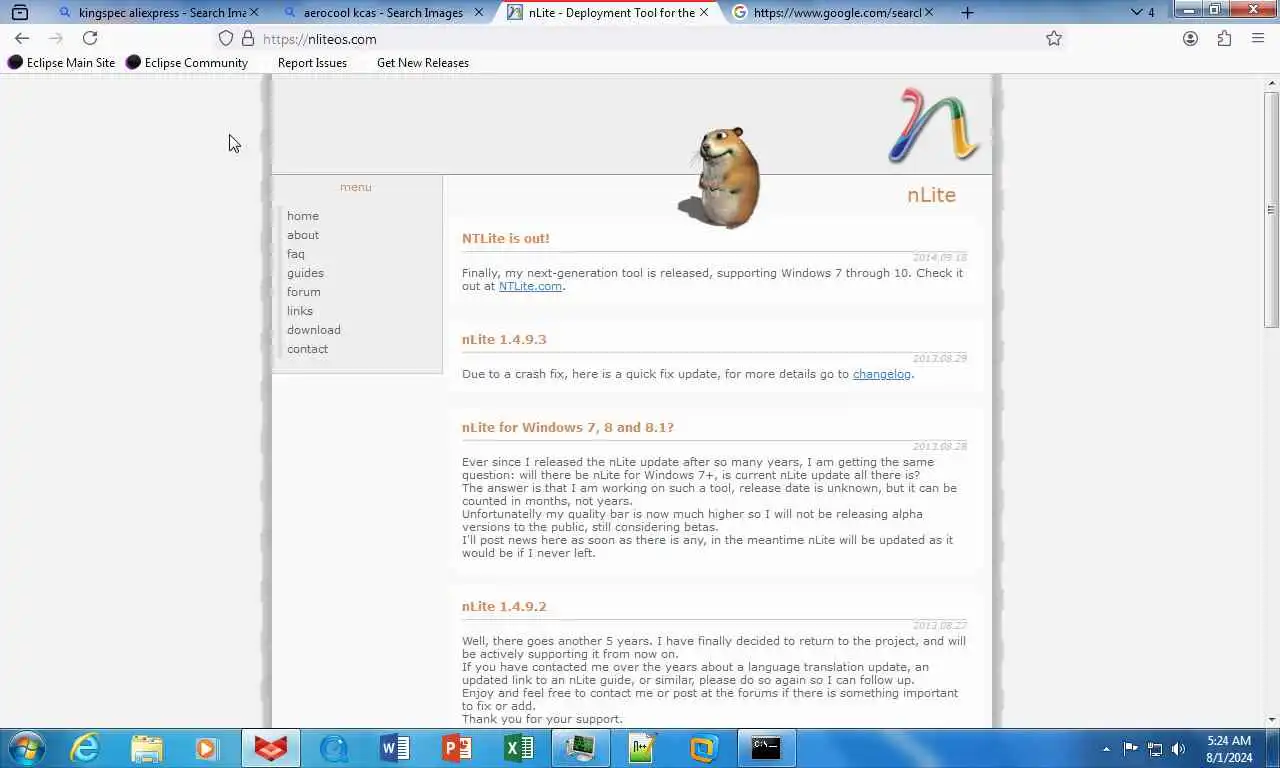The image size is (1280, 768).
Task: Open the Command Prompt taskbar window
Action: coord(766,748)
